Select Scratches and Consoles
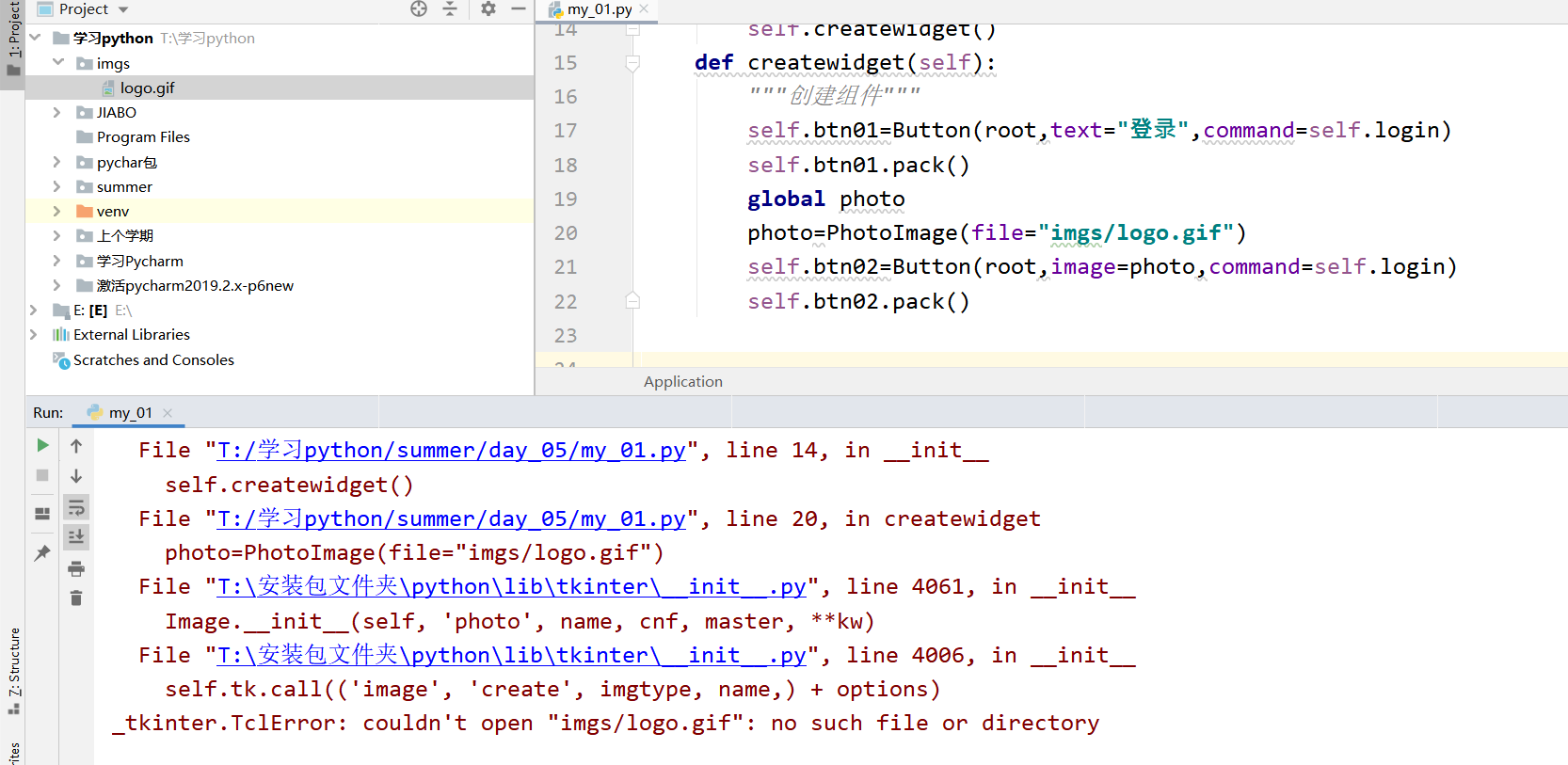Viewport: 1568px width, 765px height. coord(153,359)
